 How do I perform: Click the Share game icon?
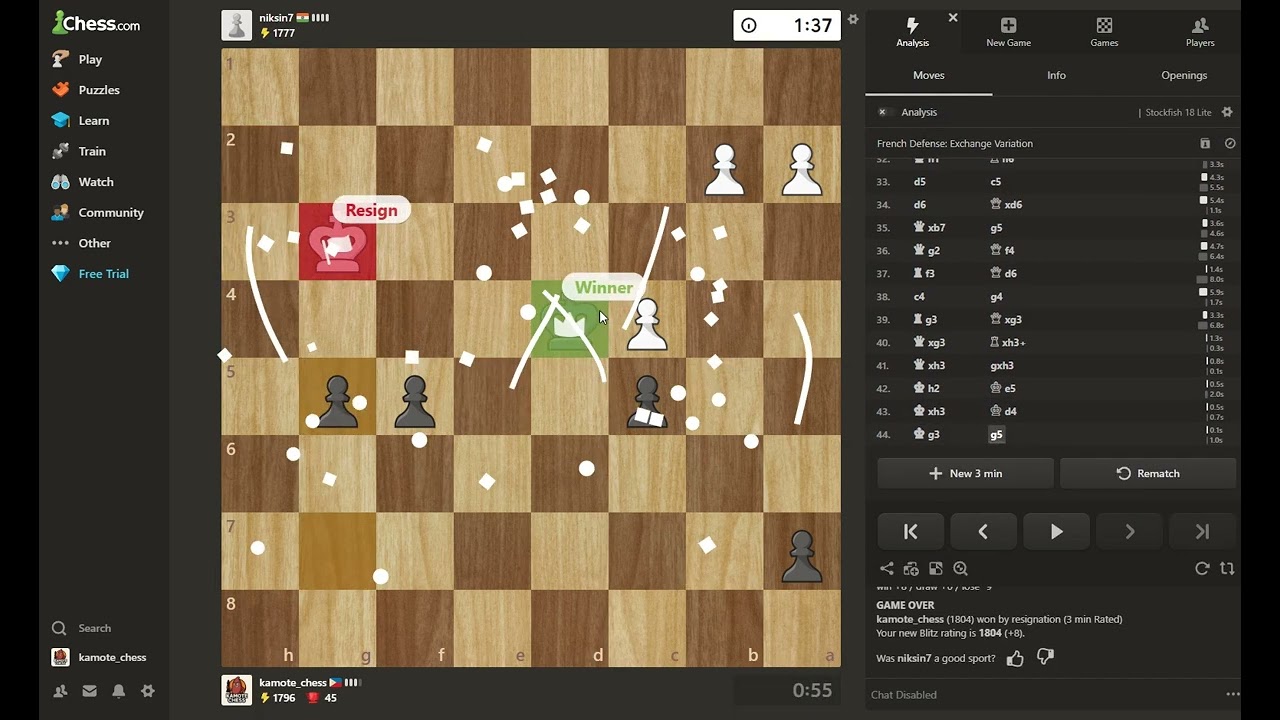[886, 569]
